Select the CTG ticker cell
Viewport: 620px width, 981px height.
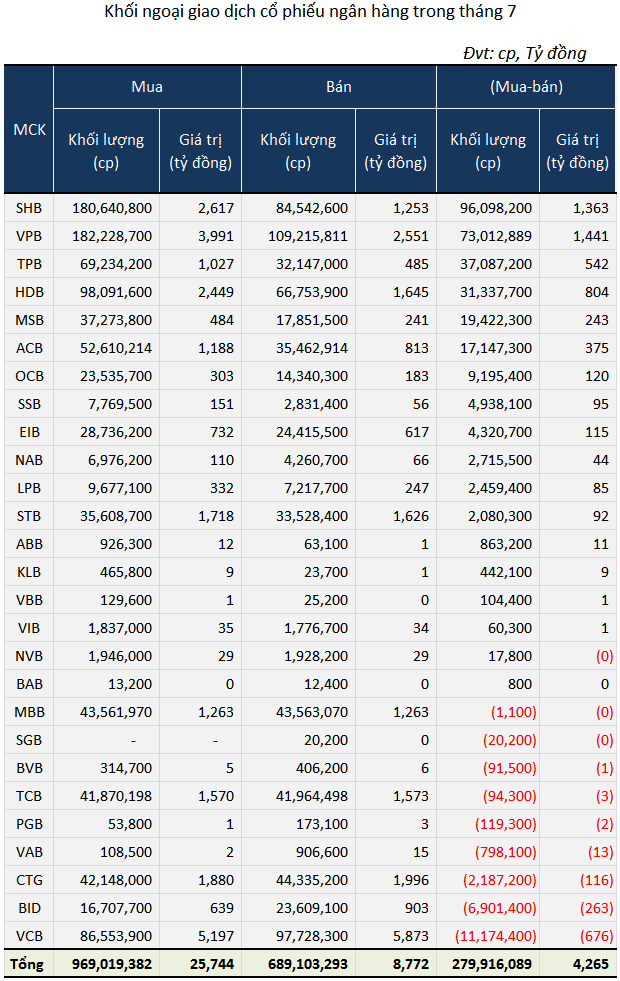pyautogui.click(x=29, y=880)
